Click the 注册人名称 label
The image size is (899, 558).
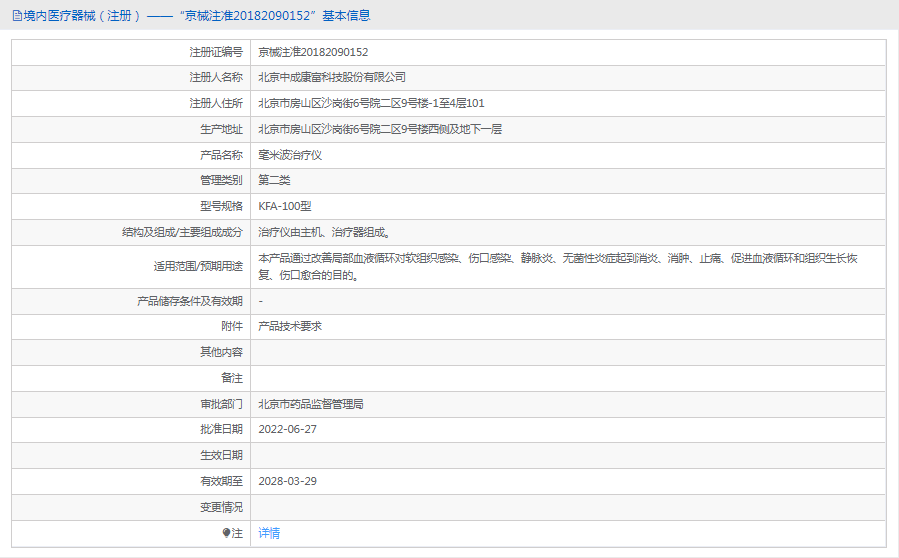[216, 77]
